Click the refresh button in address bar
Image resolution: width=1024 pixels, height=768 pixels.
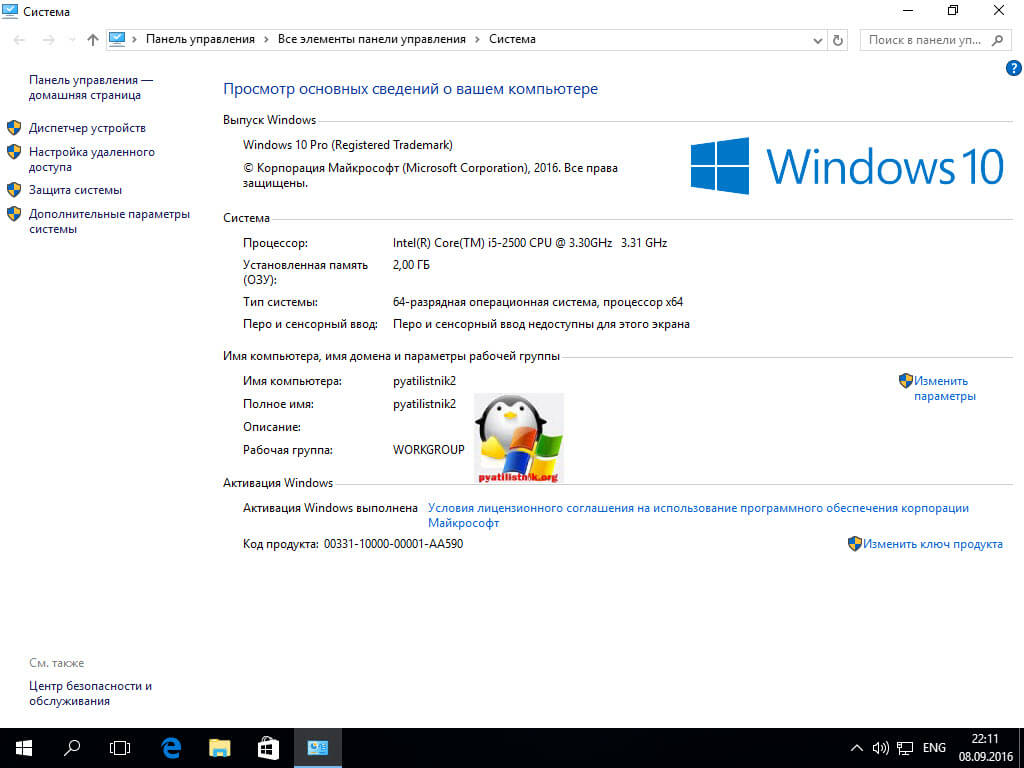pos(839,40)
